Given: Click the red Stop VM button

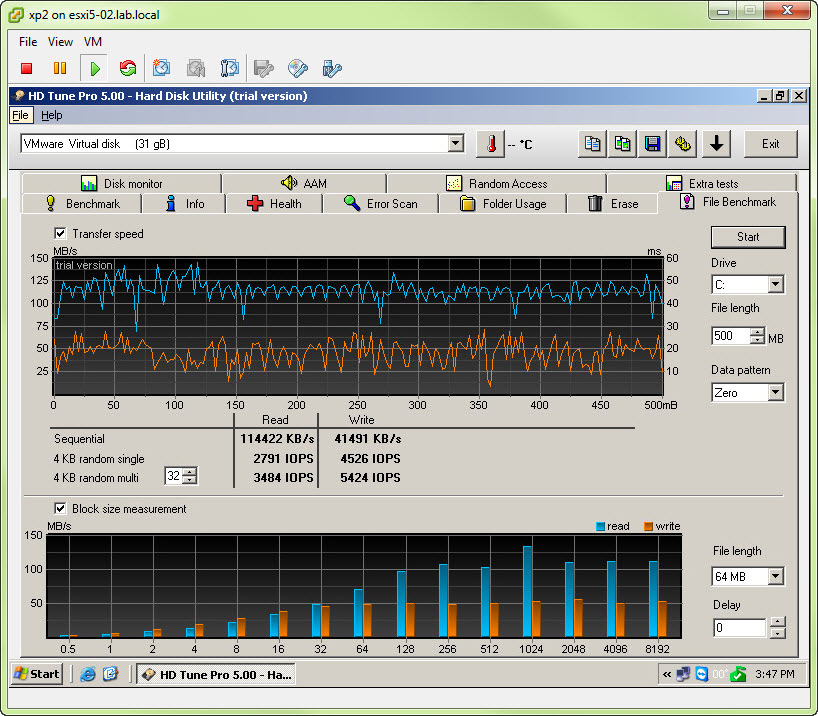Looking at the screenshot, I should (x=27, y=69).
